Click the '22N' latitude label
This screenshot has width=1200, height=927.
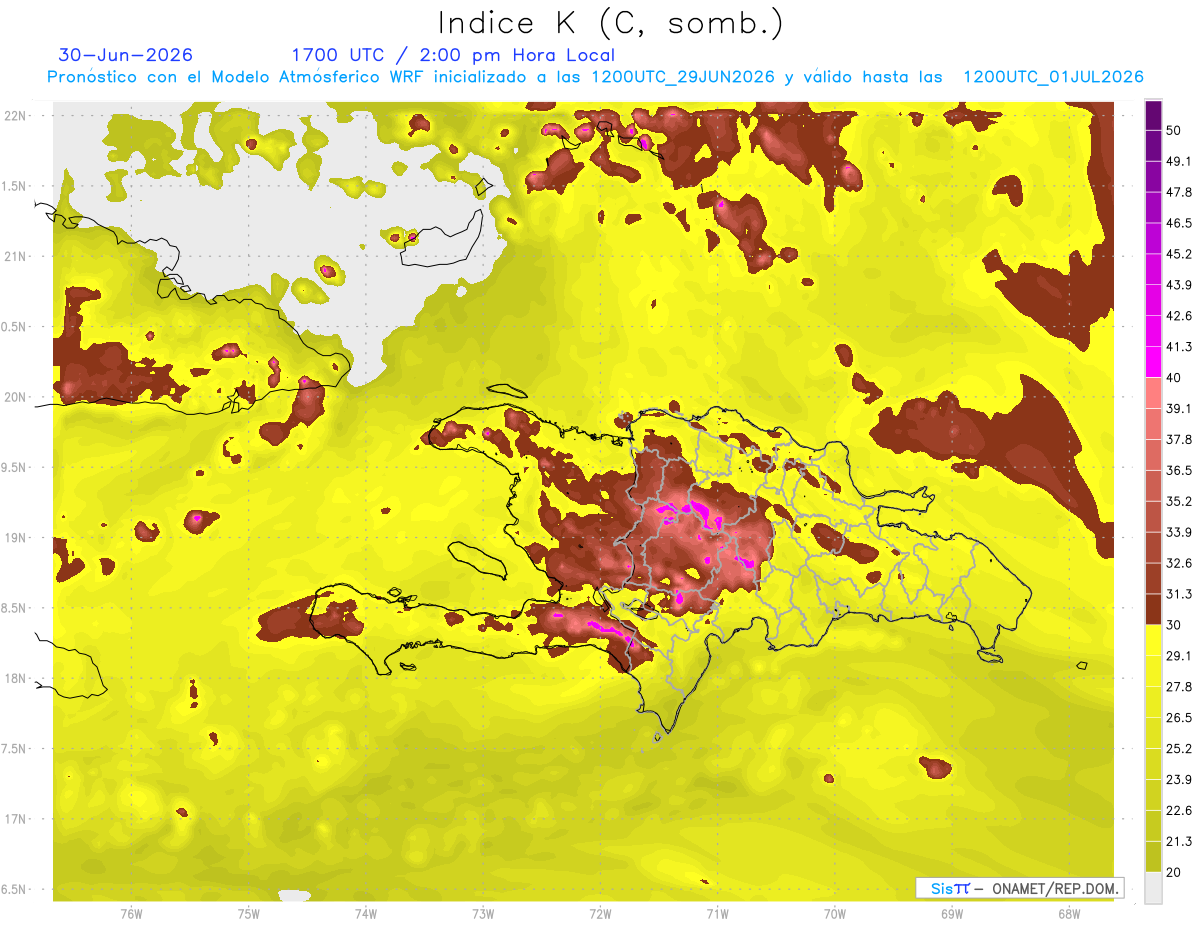[17, 116]
